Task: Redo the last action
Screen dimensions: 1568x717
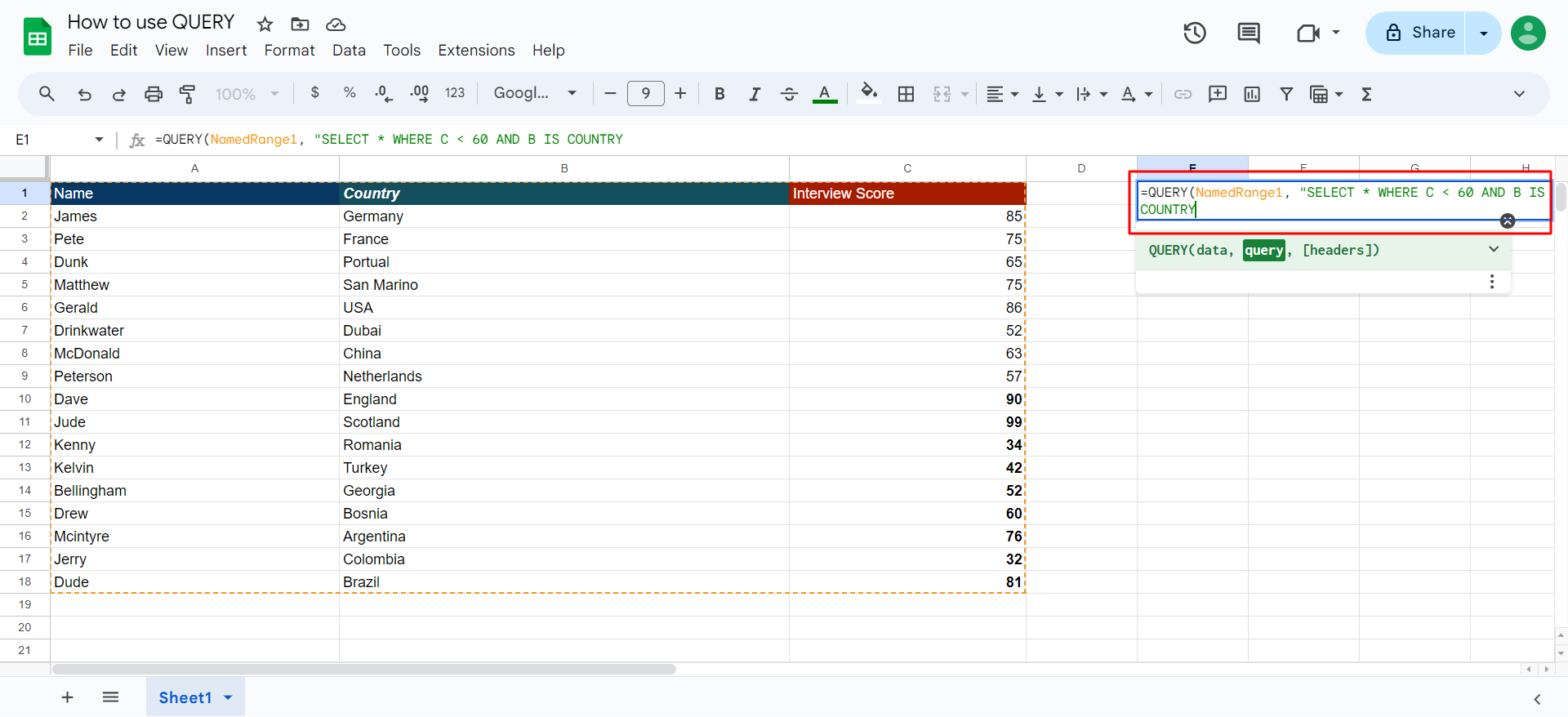Action: pos(118,94)
